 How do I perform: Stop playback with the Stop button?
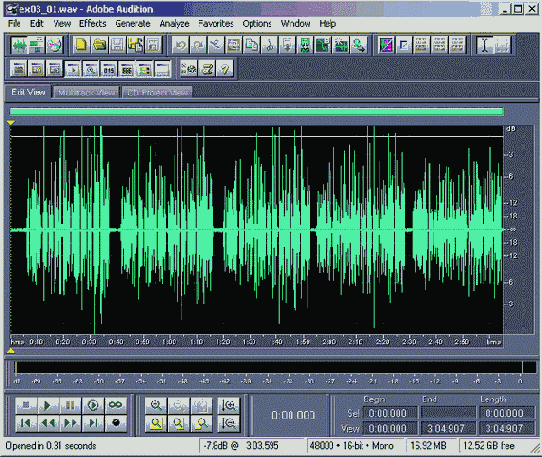pyautogui.click(x=26, y=405)
